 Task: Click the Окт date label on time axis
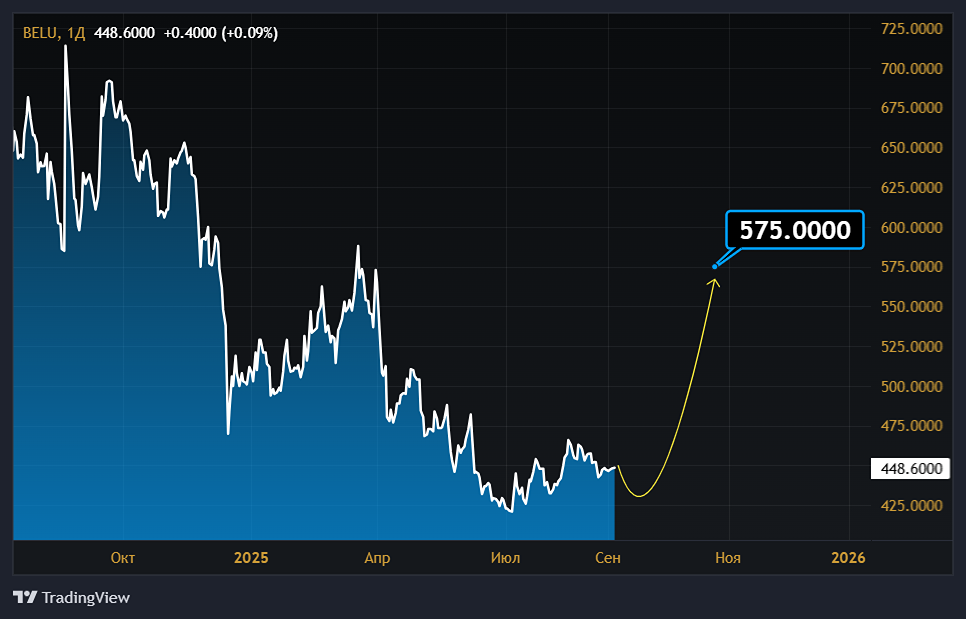(123, 558)
